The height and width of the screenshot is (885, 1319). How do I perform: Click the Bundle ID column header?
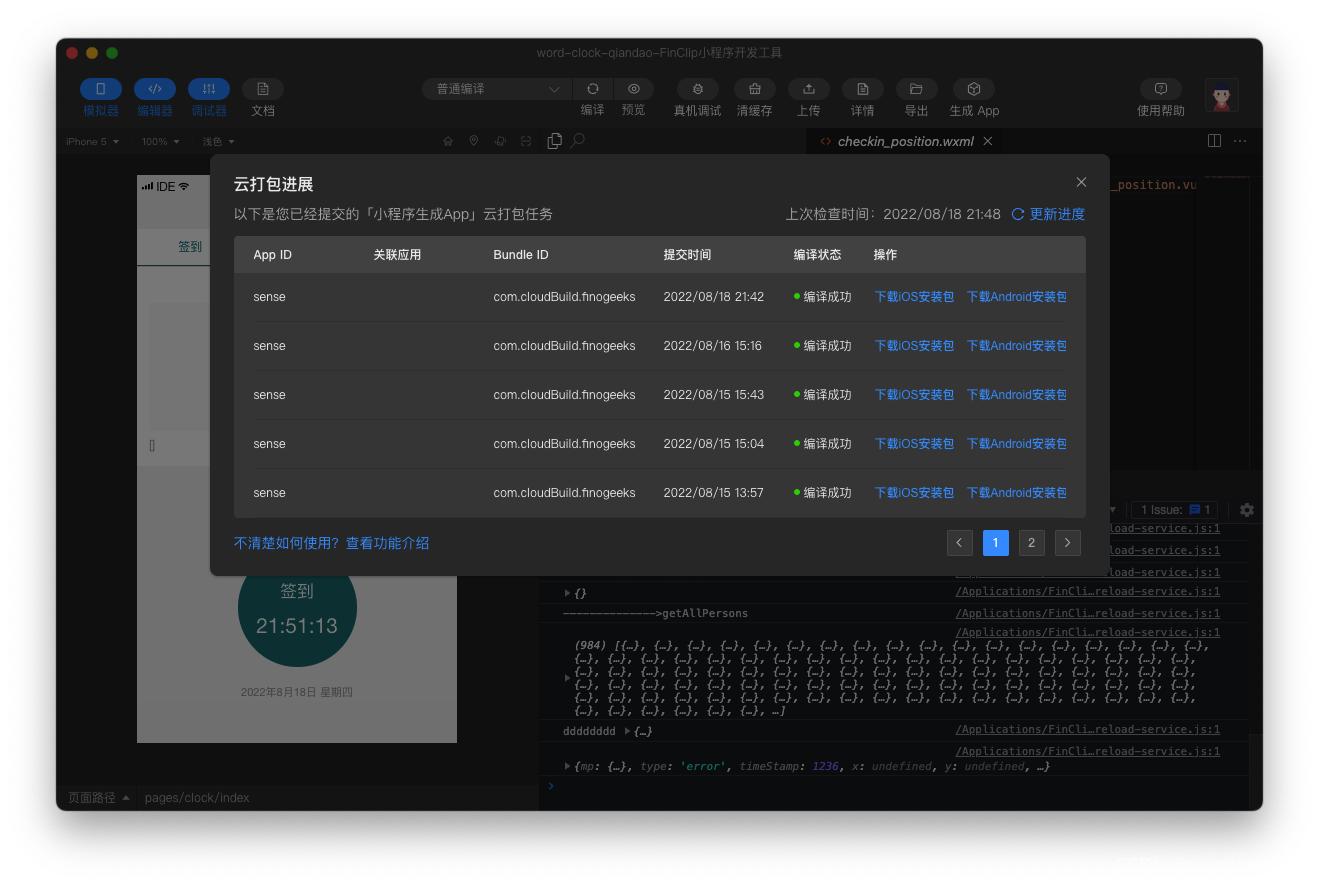(x=521, y=255)
